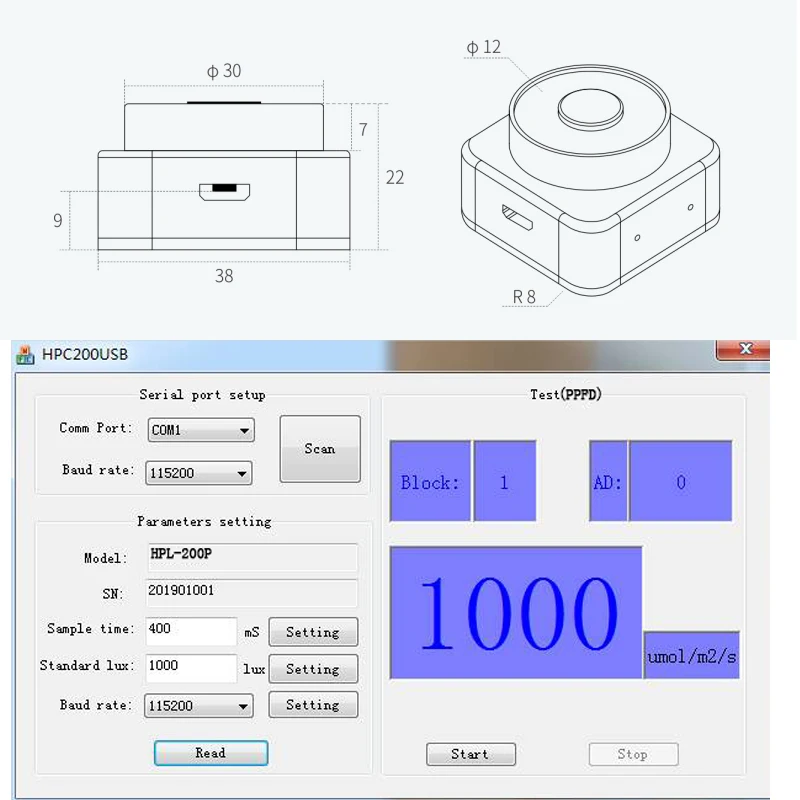
Task: Apply the Sample time Setting button
Action: click(x=313, y=632)
